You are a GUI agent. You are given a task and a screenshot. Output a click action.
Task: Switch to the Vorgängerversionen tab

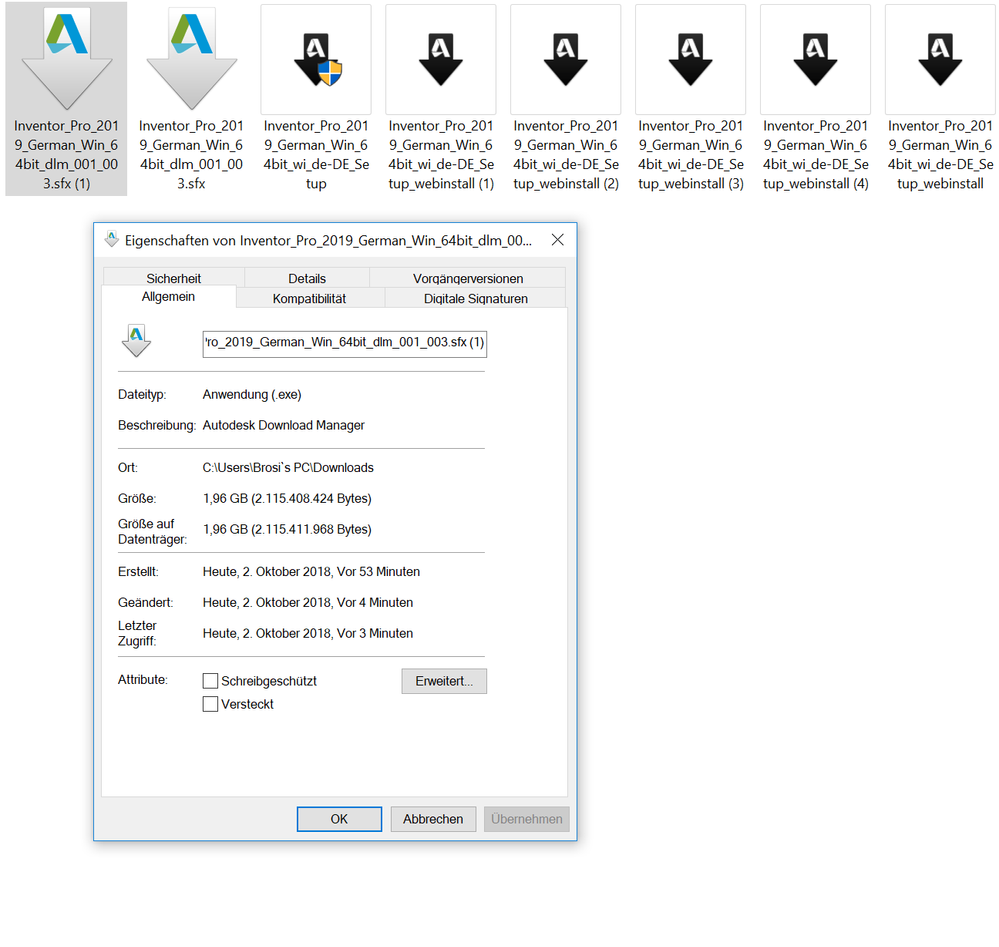coord(468,278)
